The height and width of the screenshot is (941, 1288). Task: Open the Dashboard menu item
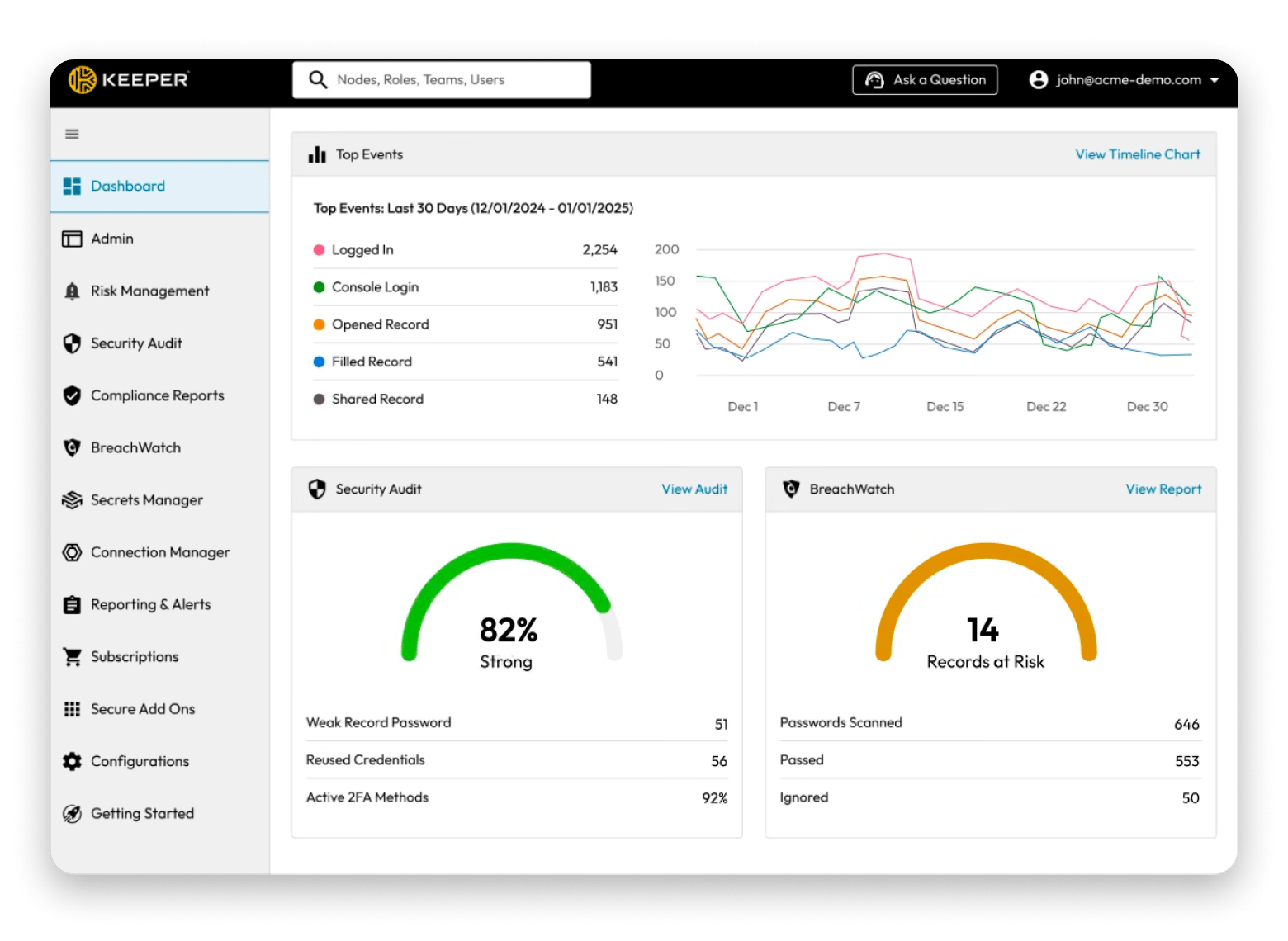pyautogui.click(x=127, y=187)
